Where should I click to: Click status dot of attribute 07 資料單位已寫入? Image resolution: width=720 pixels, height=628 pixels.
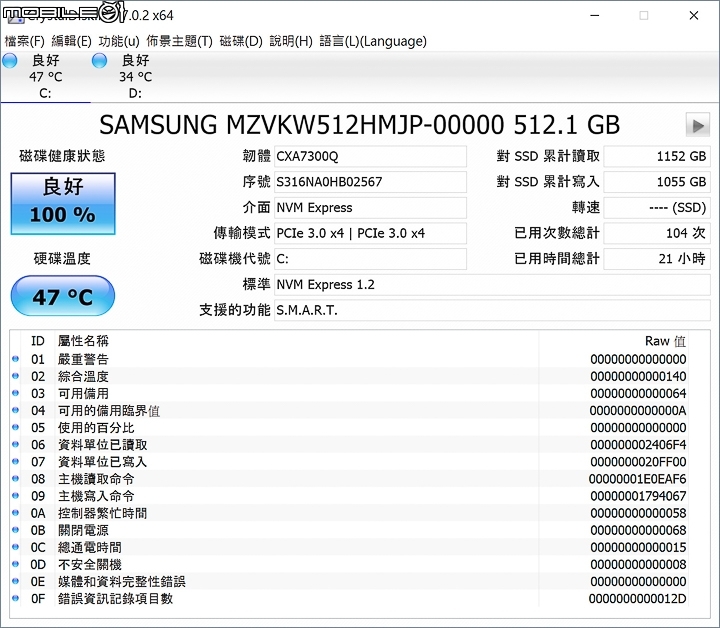point(15,461)
